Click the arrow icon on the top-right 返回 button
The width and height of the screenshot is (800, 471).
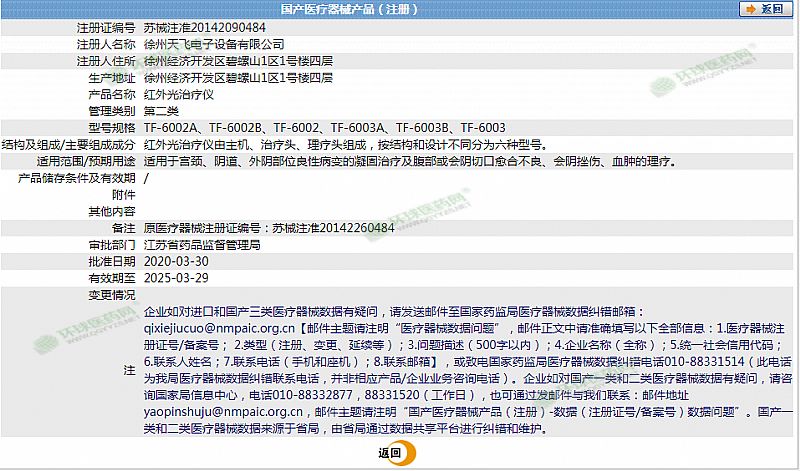[x=751, y=9]
